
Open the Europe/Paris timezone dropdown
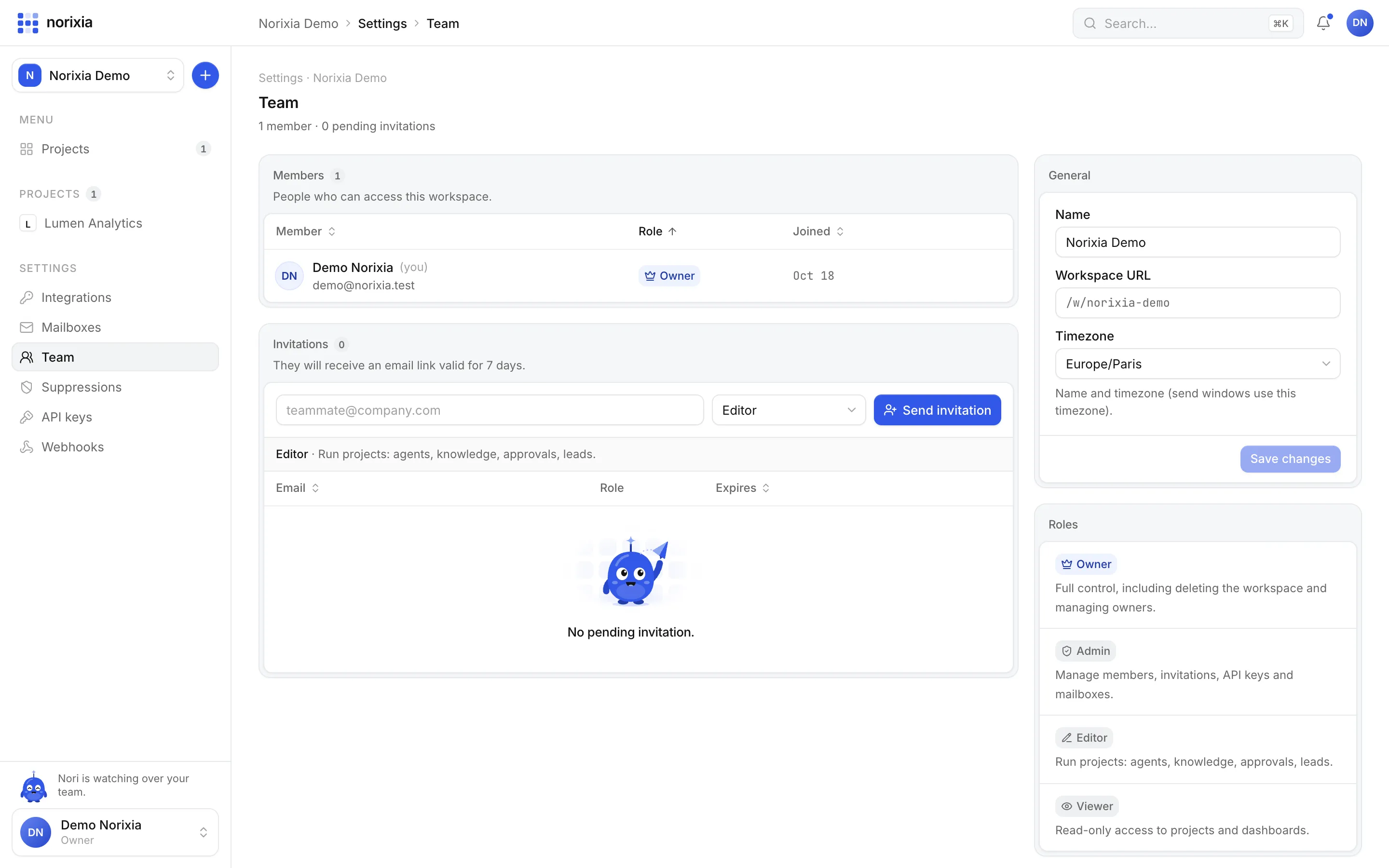(x=1198, y=364)
